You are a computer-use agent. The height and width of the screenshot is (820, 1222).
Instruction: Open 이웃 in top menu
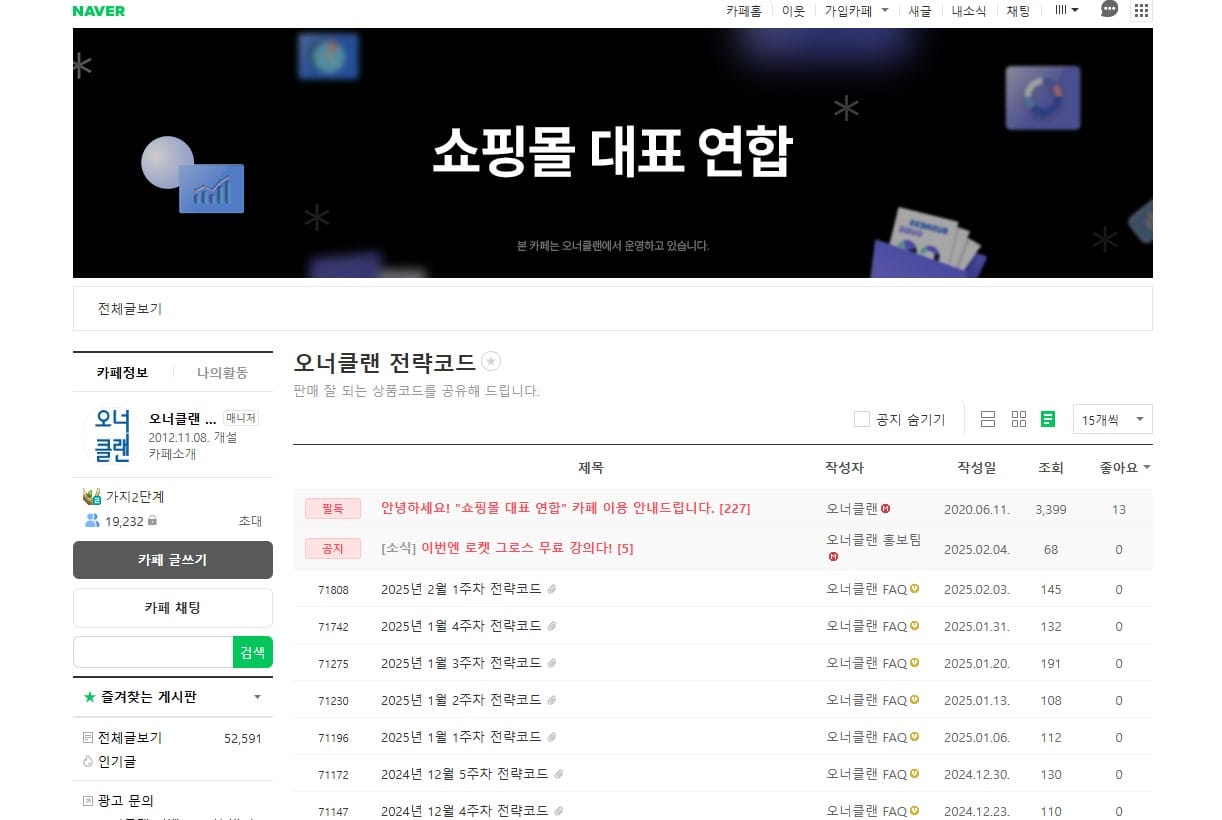[x=793, y=11]
